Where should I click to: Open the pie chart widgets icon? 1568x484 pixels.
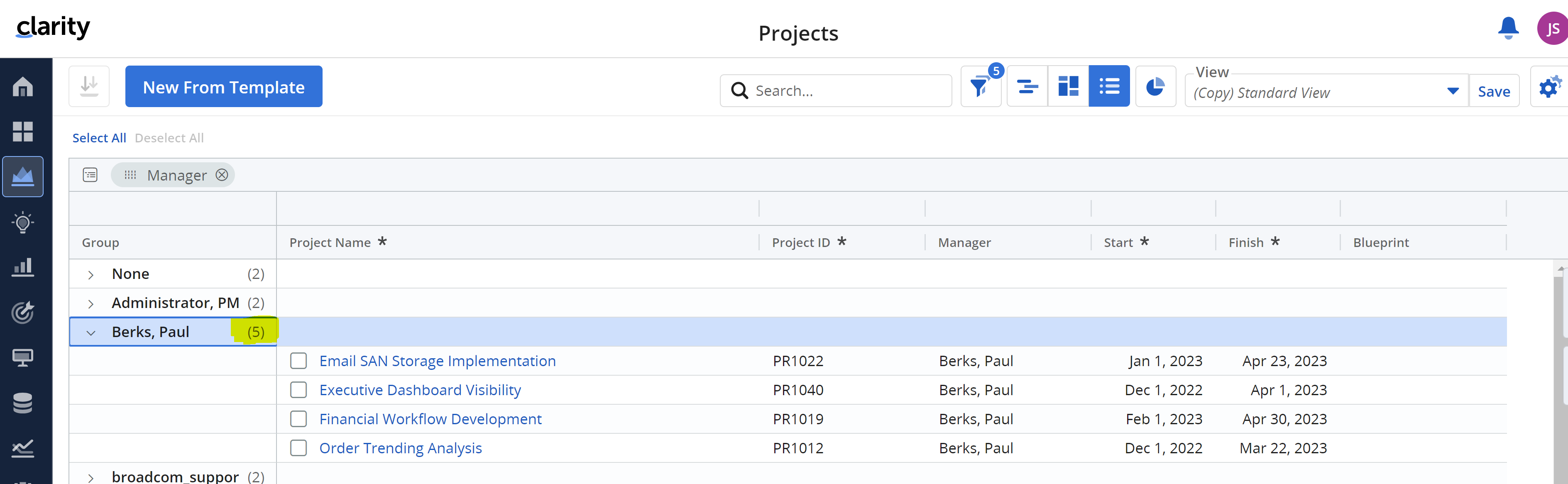(x=1155, y=87)
